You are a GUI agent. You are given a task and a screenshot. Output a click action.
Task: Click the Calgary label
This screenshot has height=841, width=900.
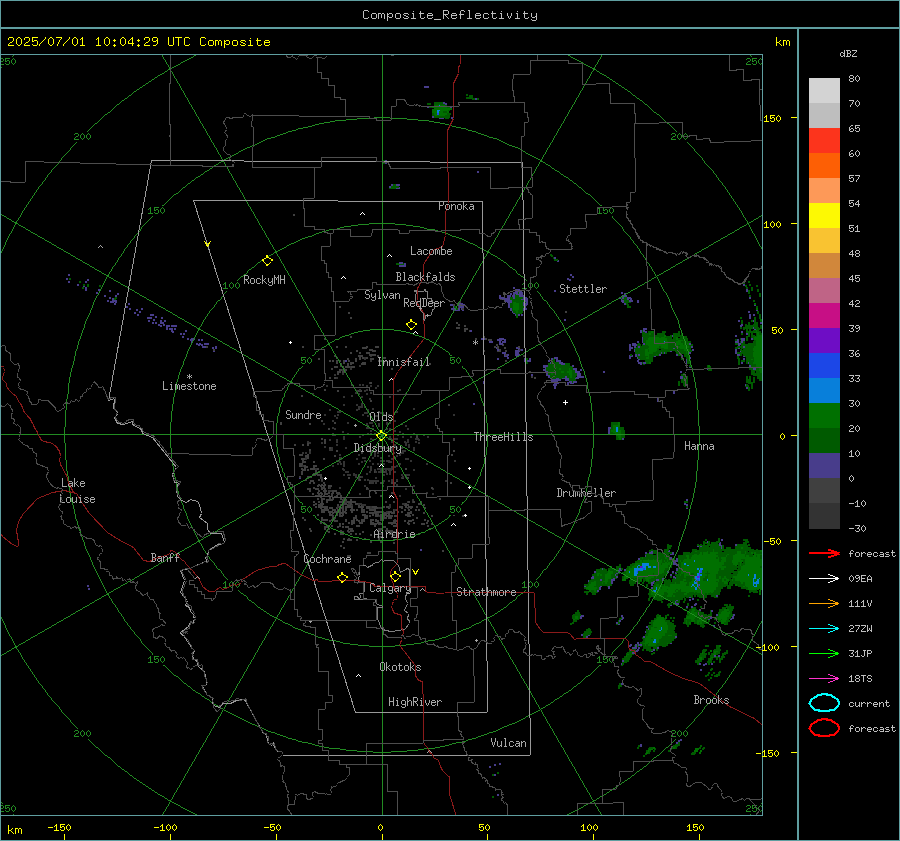point(390,588)
